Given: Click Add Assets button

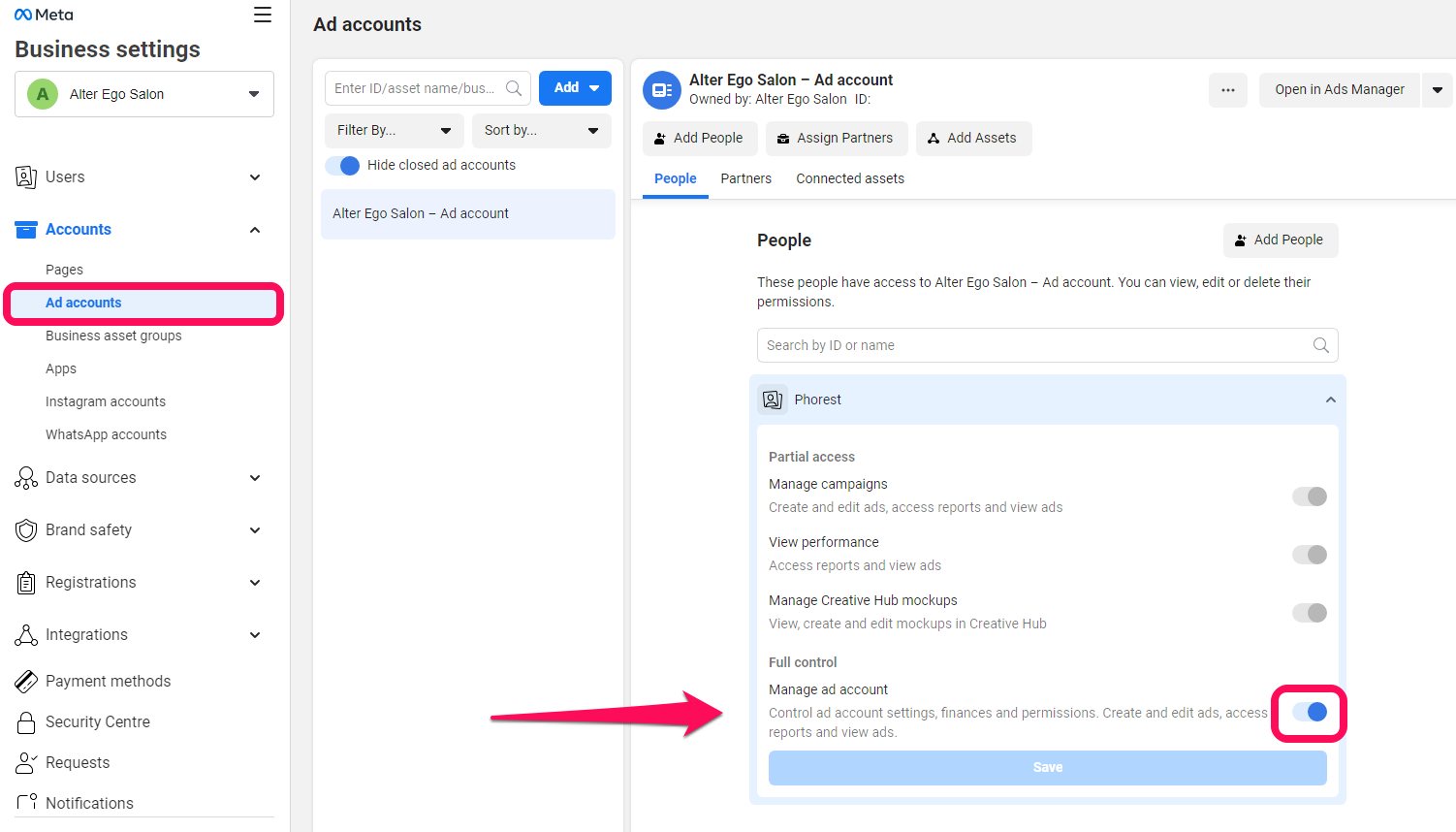Looking at the screenshot, I should (x=973, y=139).
